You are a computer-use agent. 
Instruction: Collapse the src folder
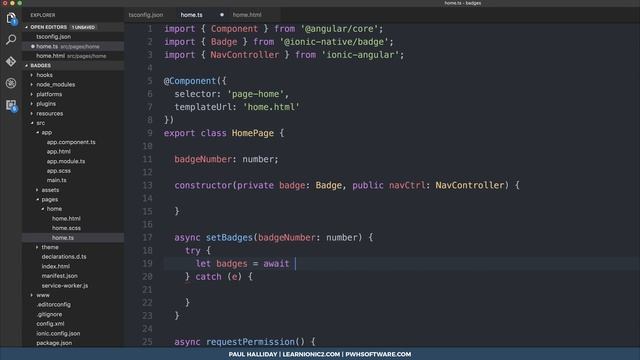(40, 123)
